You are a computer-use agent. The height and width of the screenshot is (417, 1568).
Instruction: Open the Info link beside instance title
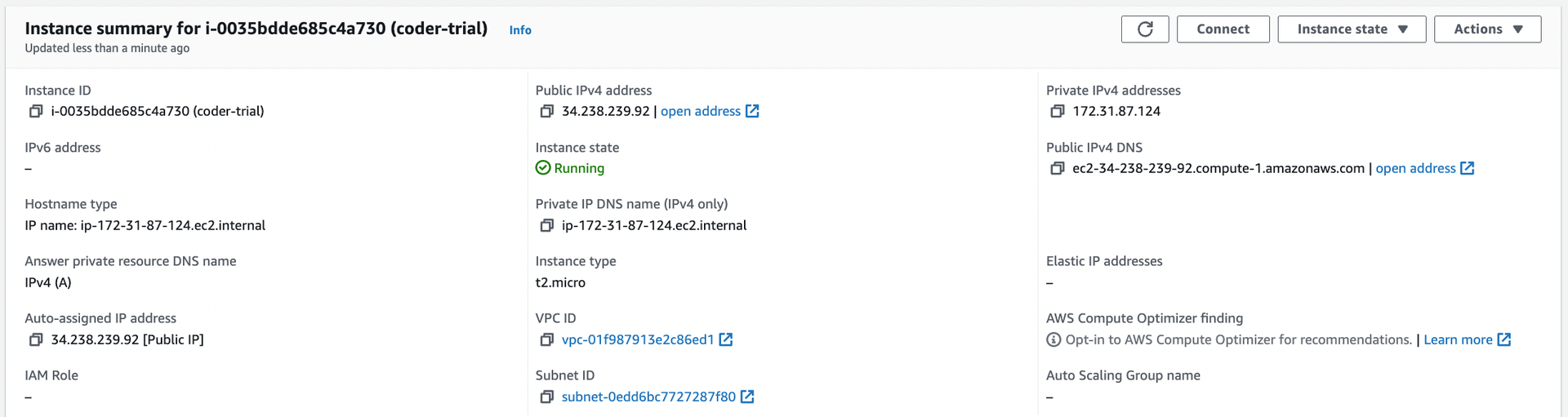click(x=520, y=30)
